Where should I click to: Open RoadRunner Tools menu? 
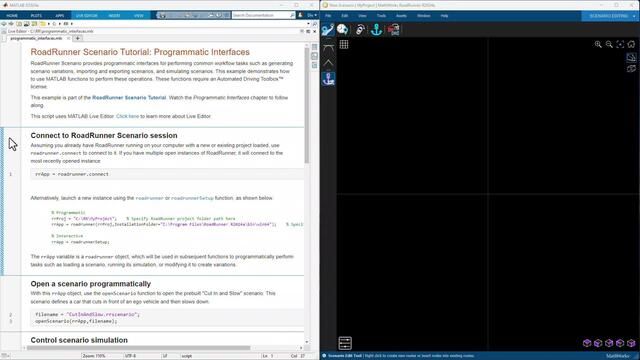coord(381,16)
